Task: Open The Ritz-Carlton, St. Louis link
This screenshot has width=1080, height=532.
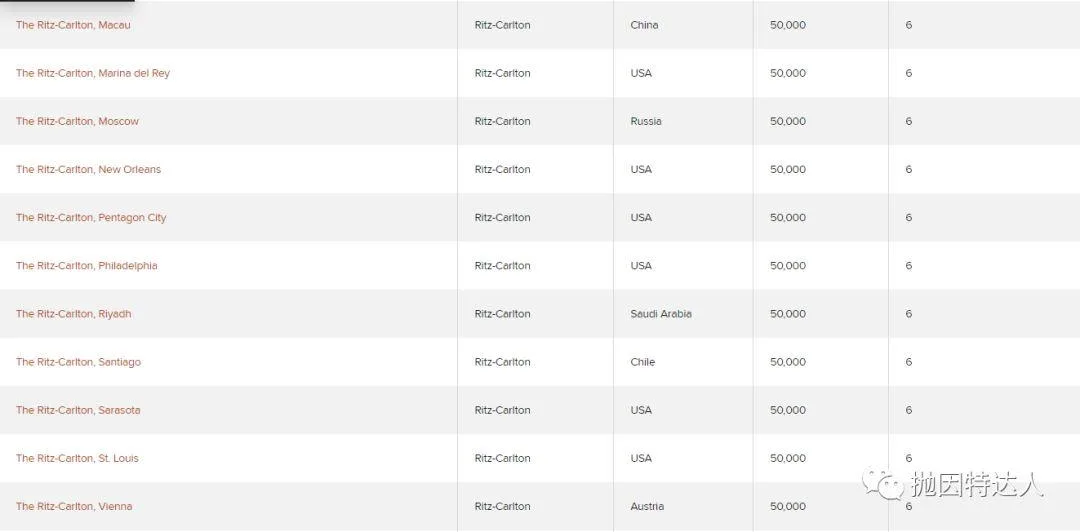Action: pos(77,458)
